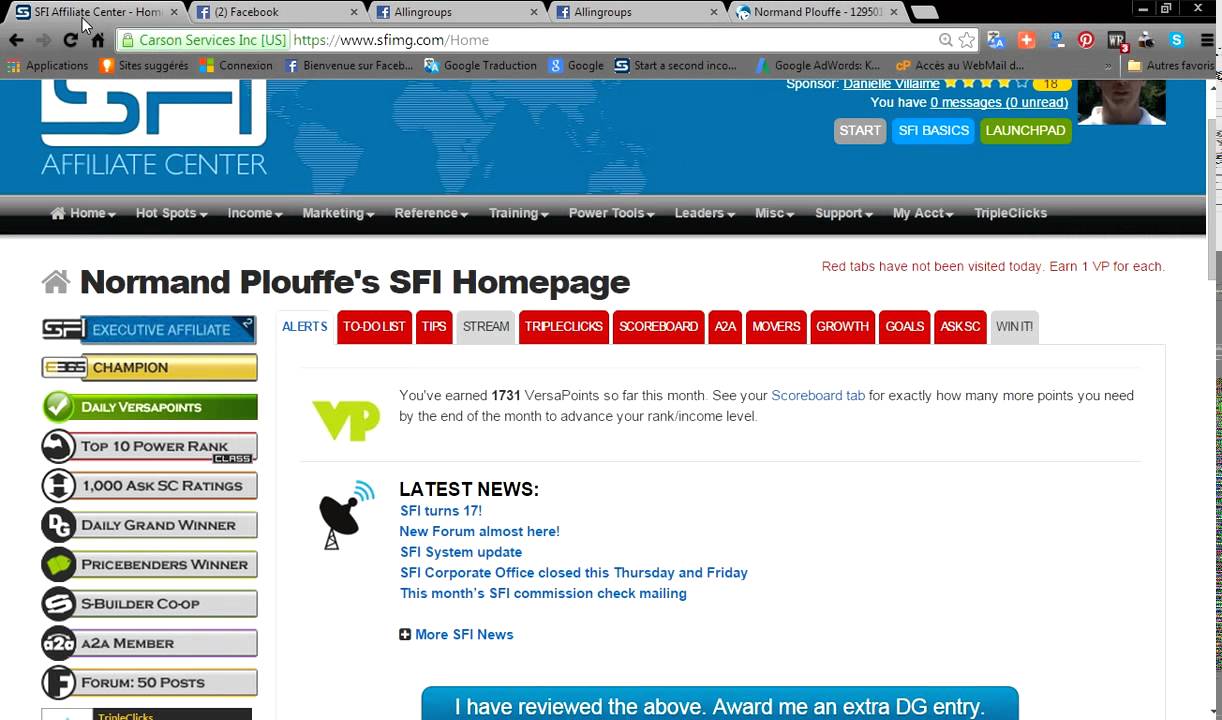This screenshot has width=1222, height=720.
Task: Open TripleClicks in the navigation bar
Action: [x=1010, y=213]
